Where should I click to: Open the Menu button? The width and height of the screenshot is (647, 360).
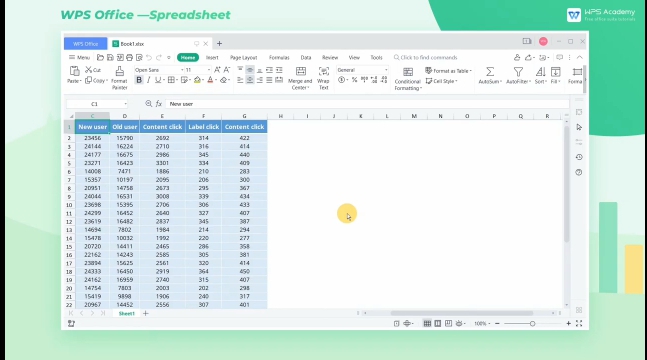(79, 57)
